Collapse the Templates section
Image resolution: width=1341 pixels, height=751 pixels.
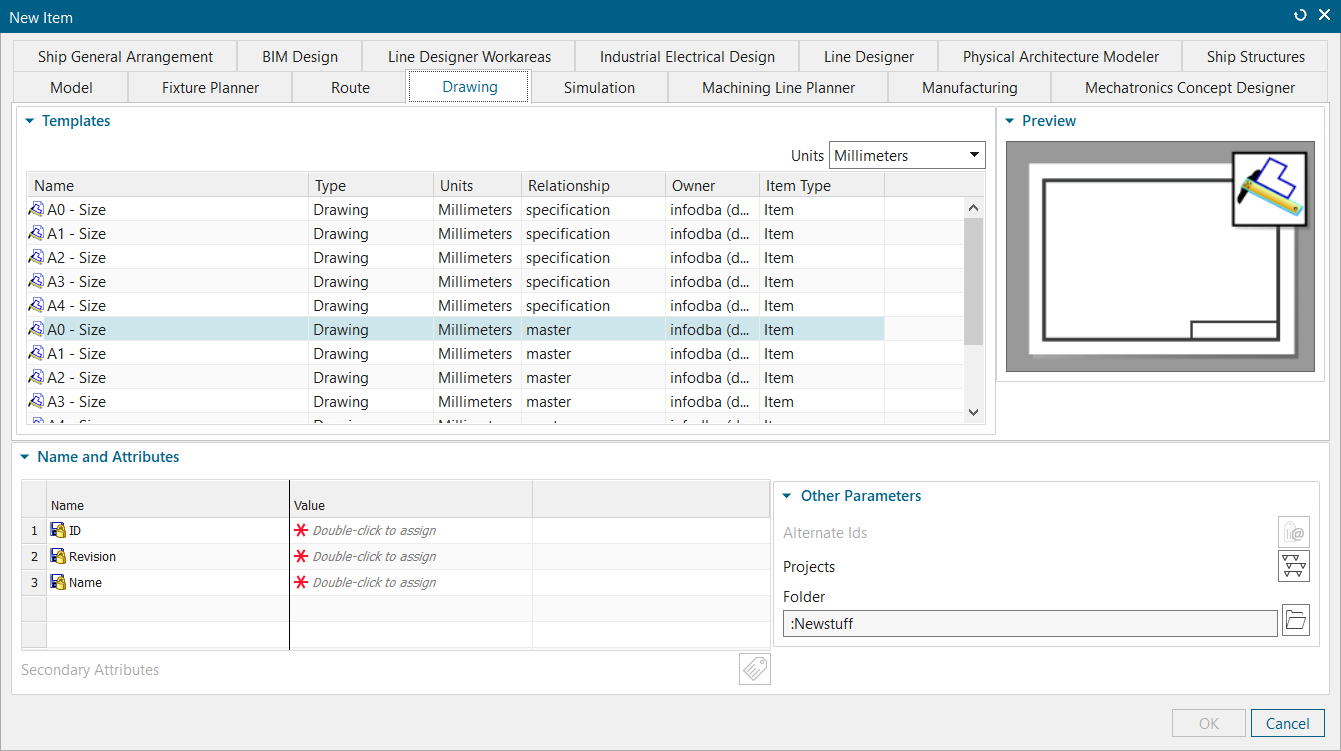point(30,121)
